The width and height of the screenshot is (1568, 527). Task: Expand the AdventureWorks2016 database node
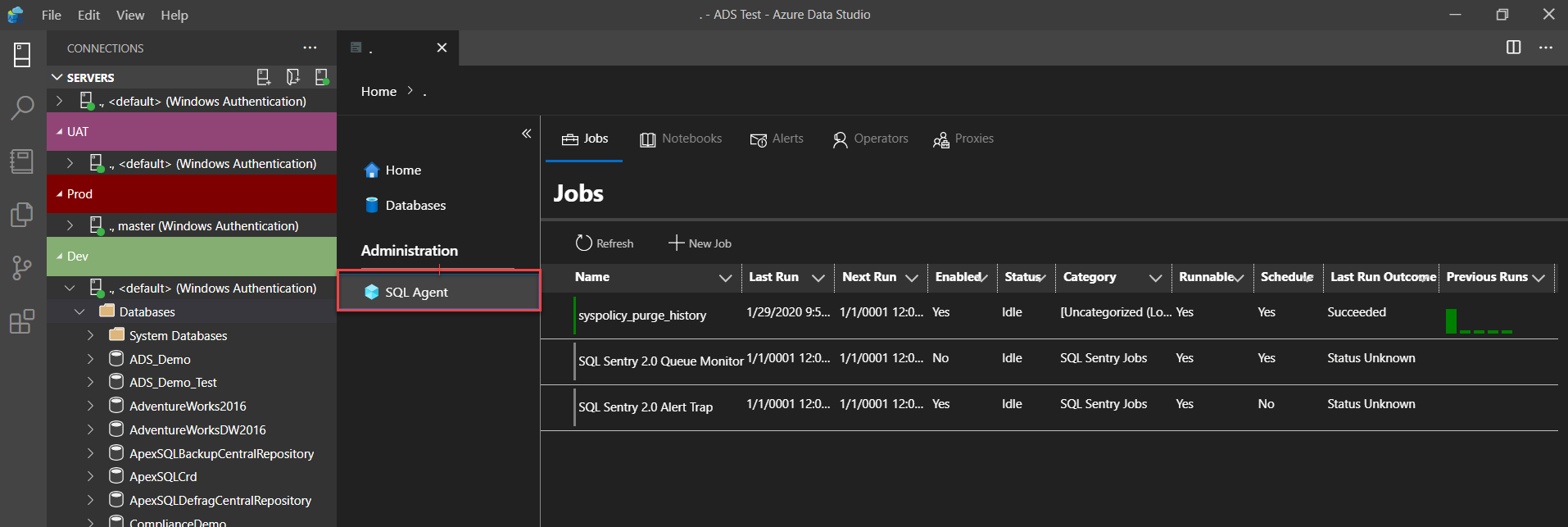click(91, 406)
